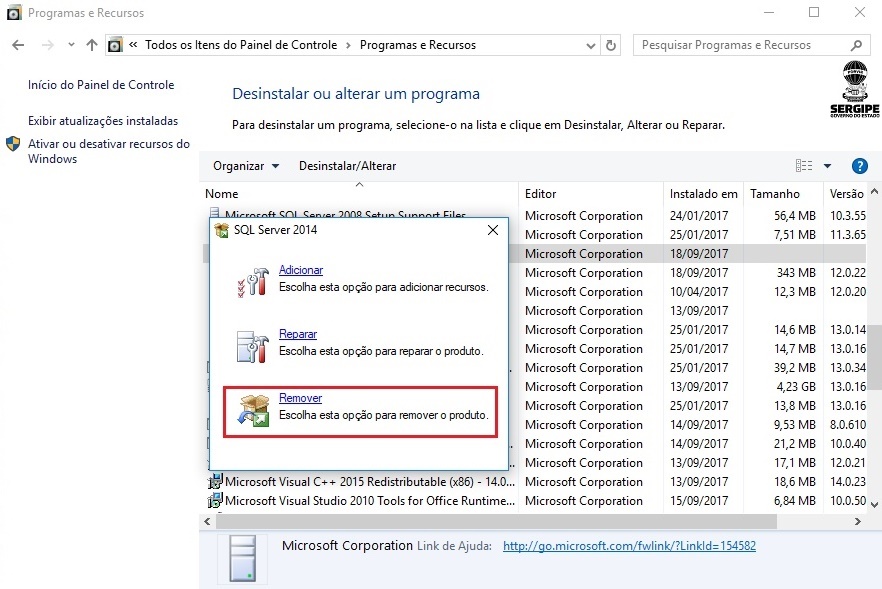Open the Adicionar link

(x=301, y=270)
